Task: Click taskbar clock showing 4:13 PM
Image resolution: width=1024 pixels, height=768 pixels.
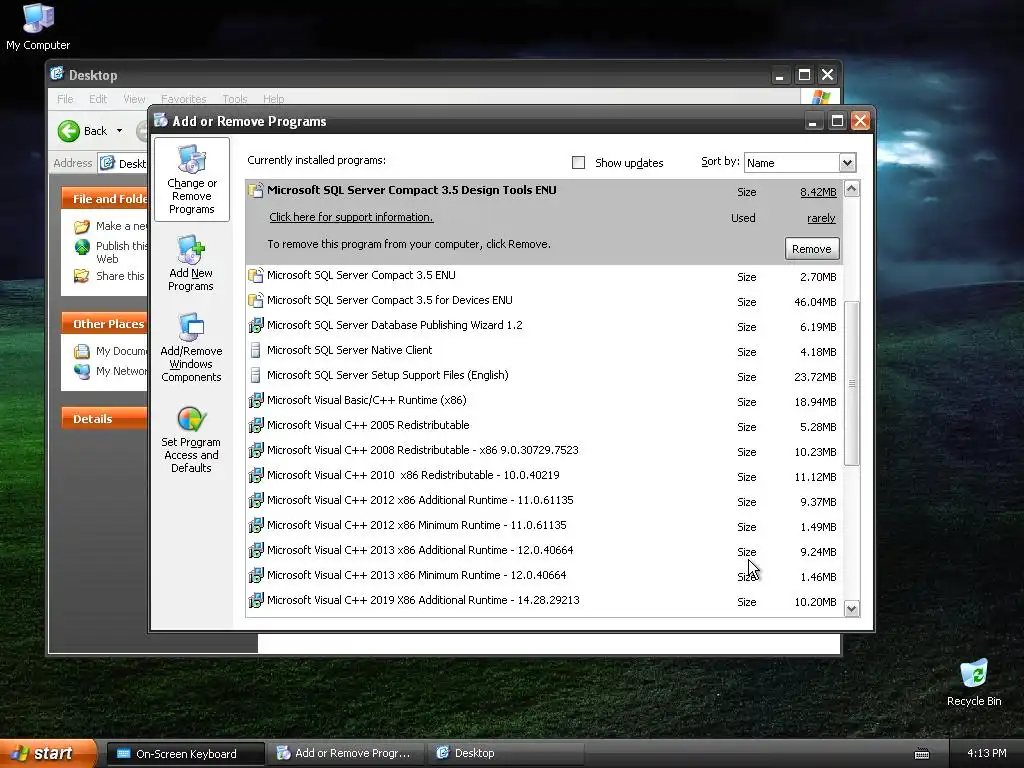Action: tap(986, 753)
